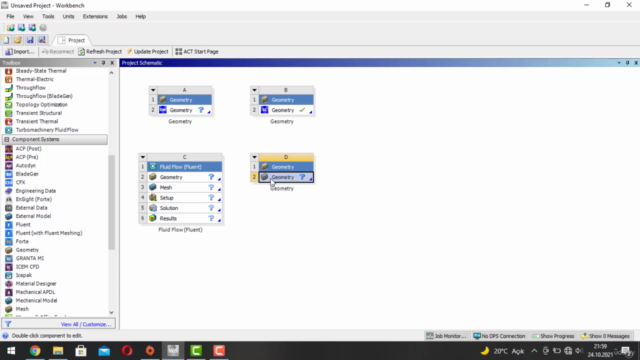Click the save project icon

pos(30,40)
